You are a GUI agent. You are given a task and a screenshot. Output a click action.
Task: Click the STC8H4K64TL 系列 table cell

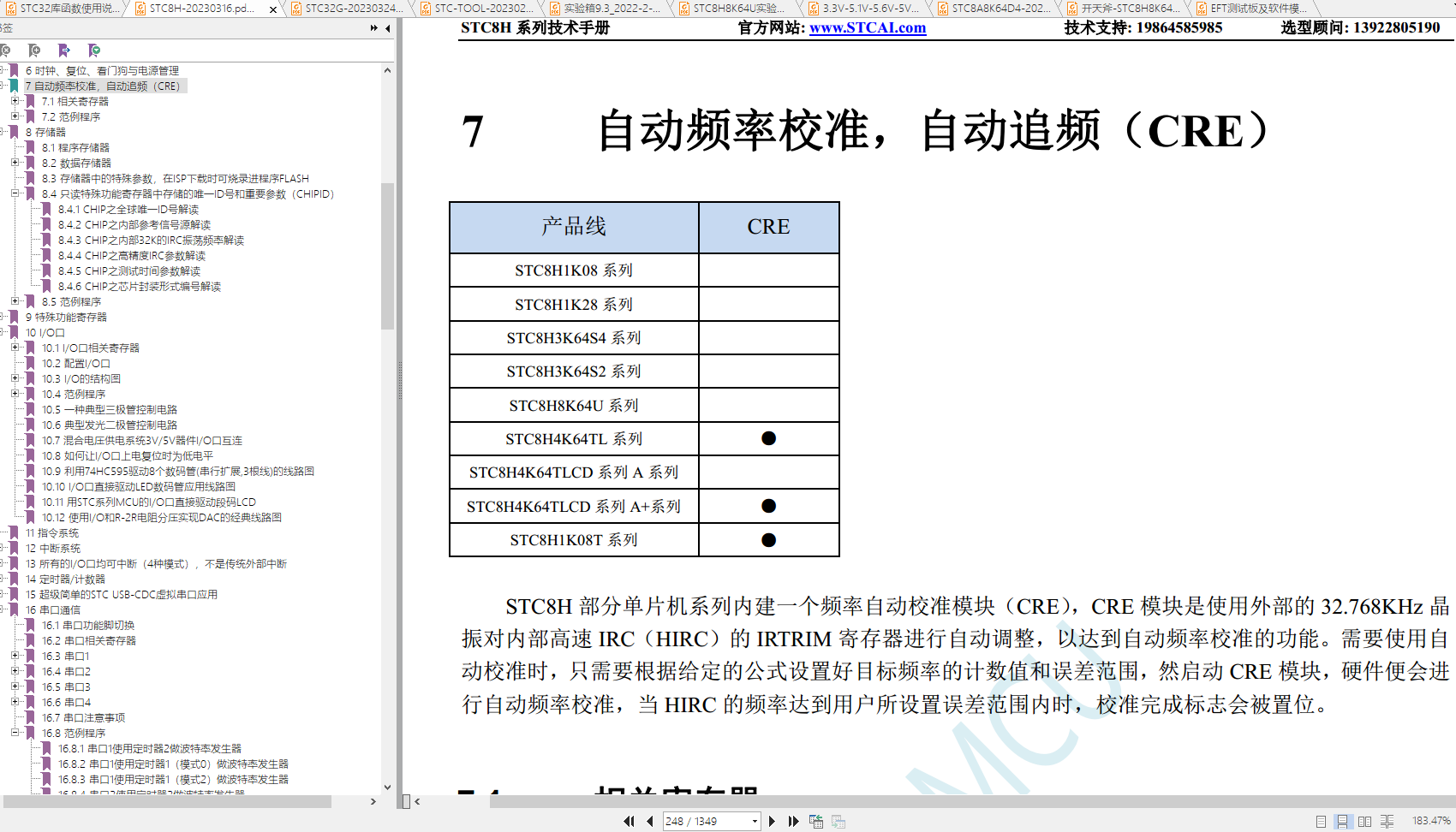pyautogui.click(x=574, y=439)
